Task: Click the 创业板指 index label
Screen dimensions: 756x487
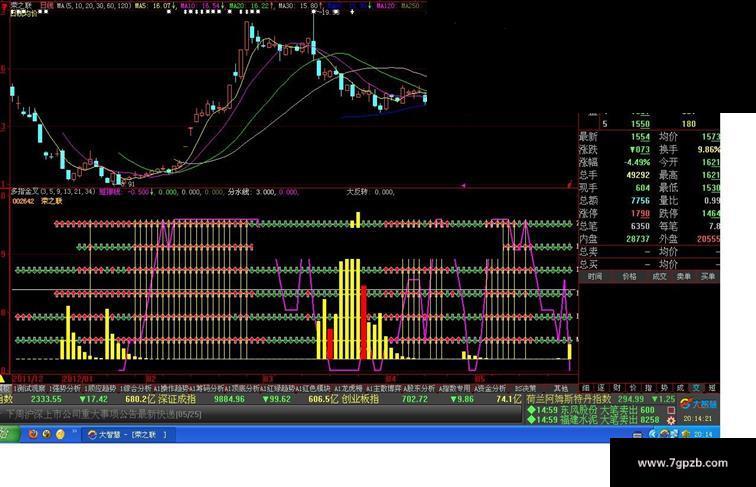Action: click(x=360, y=399)
